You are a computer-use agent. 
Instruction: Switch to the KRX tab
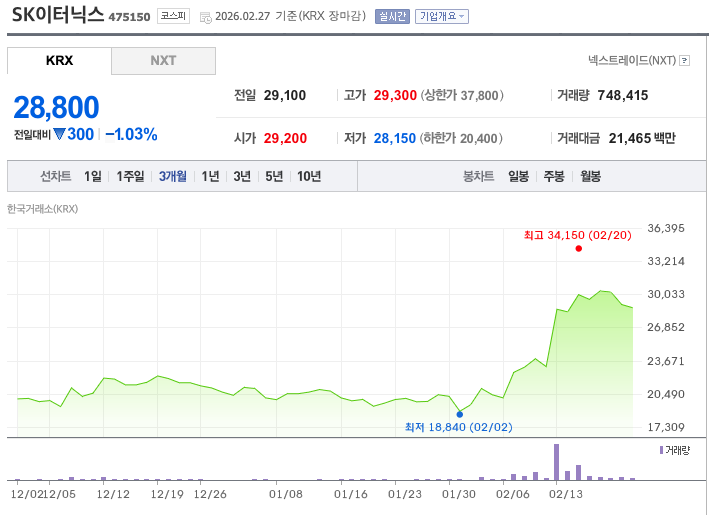(x=59, y=61)
